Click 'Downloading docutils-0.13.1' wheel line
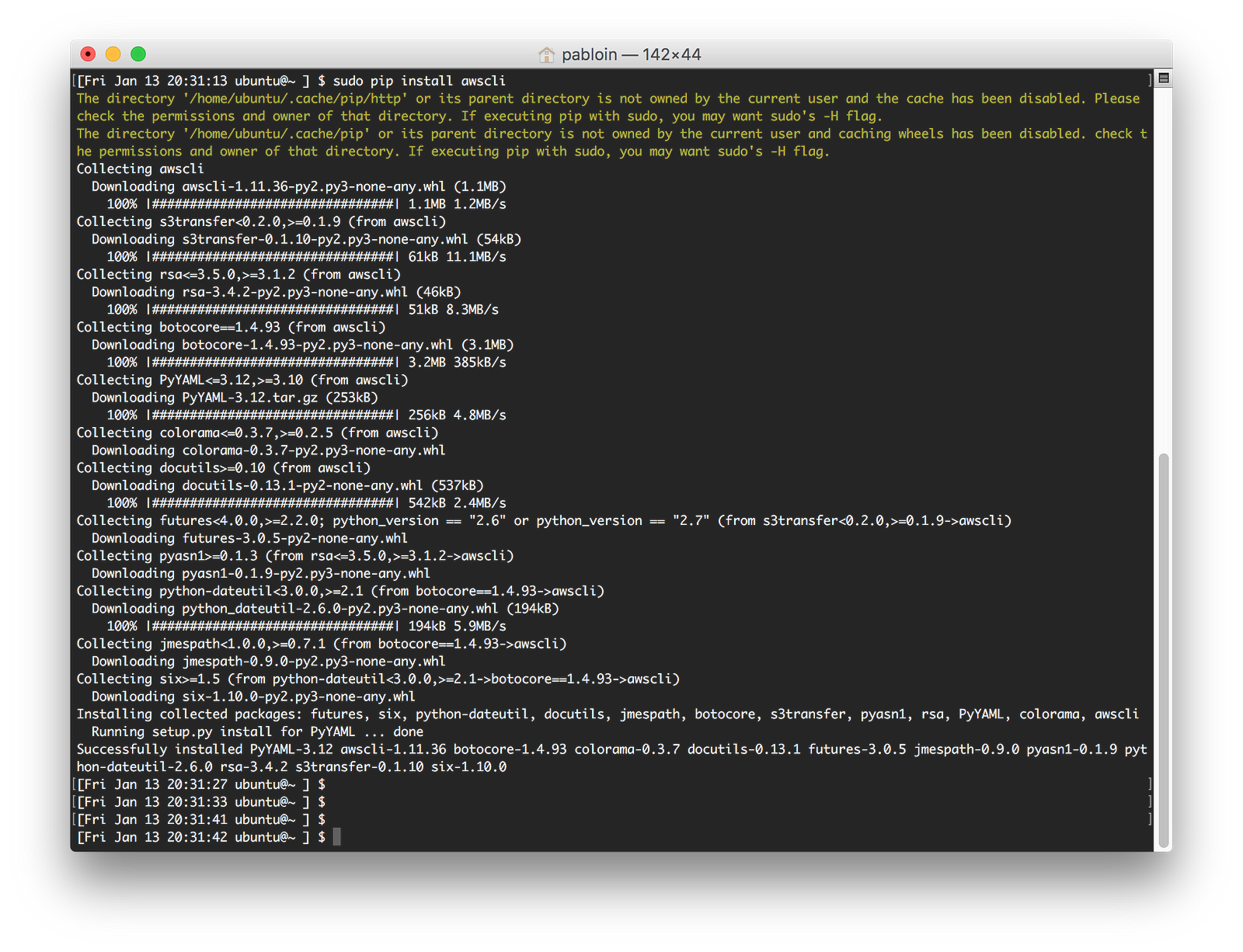This screenshot has width=1243, height=952. click(x=287, y=485)
